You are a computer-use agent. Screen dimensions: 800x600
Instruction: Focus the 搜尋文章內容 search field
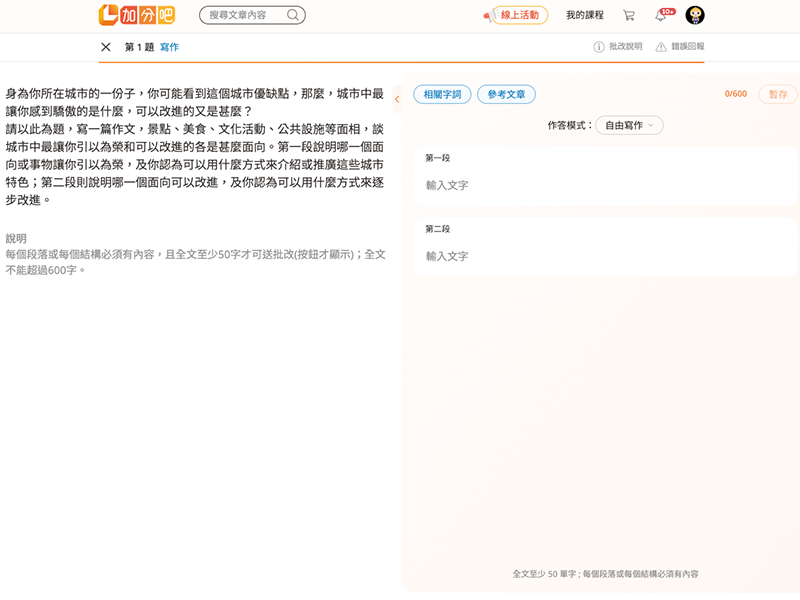point(244,15)
